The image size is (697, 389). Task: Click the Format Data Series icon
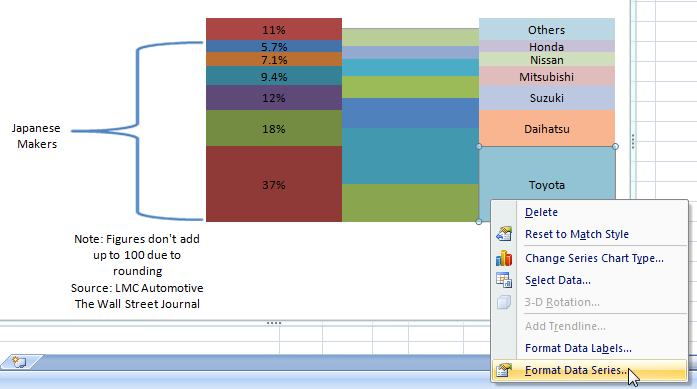(504, 370)
